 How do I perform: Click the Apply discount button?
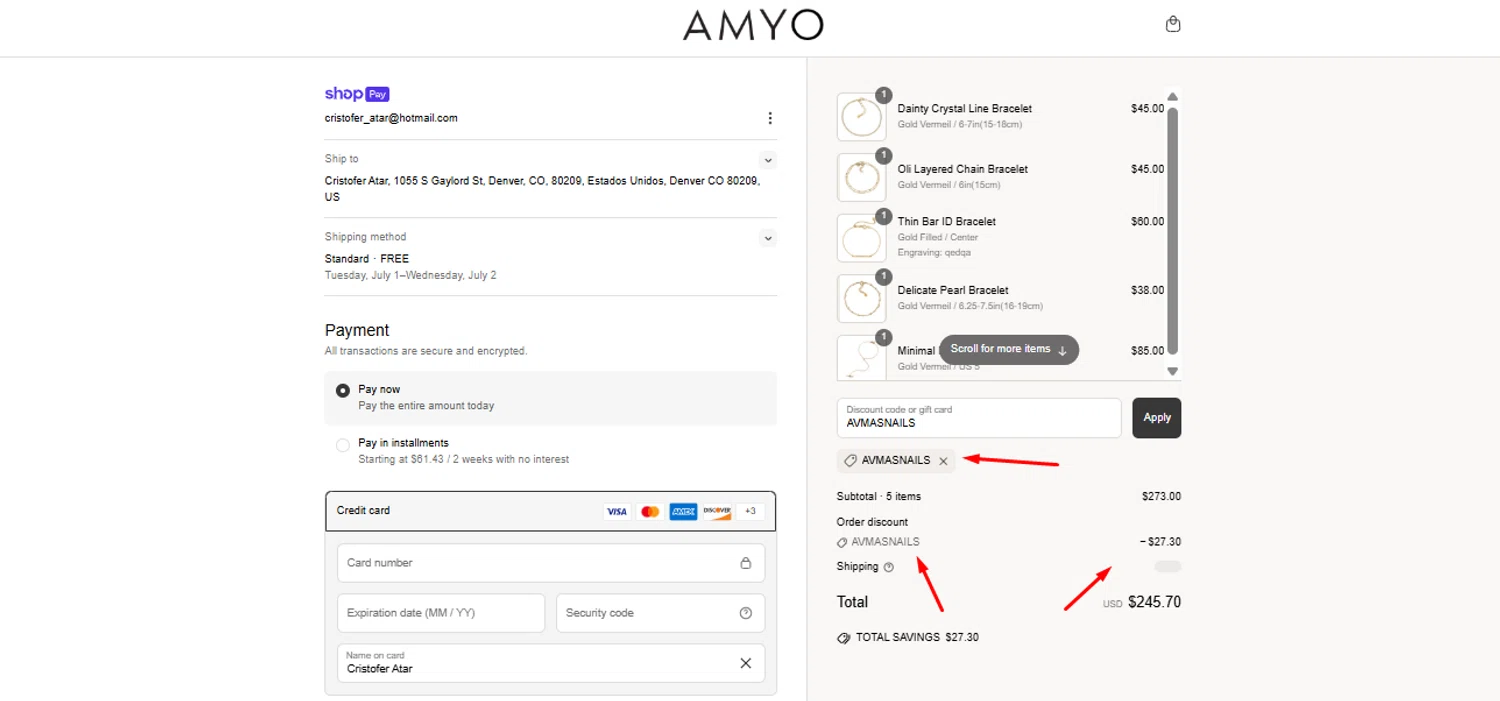tap(1157, 418)
